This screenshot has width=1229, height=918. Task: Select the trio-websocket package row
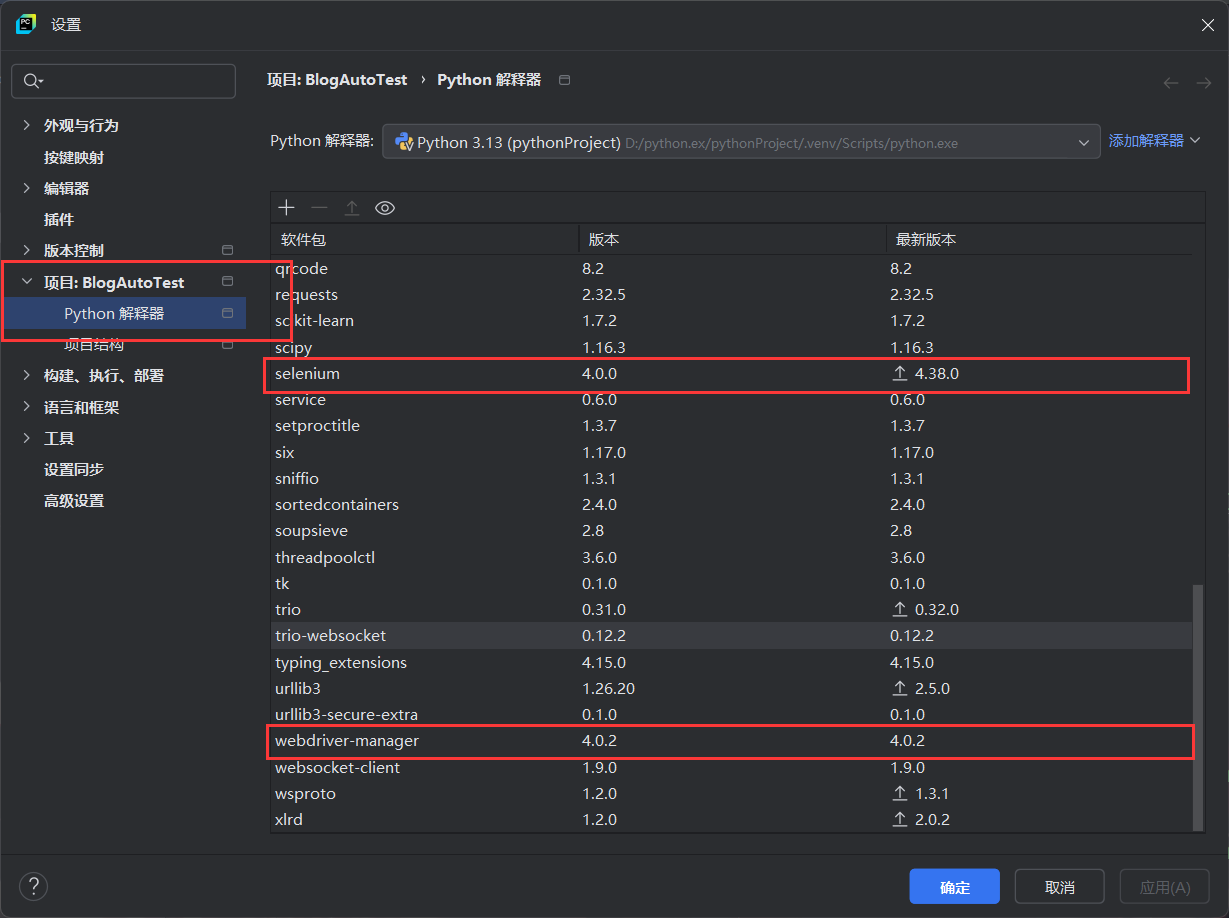point(731,636)
